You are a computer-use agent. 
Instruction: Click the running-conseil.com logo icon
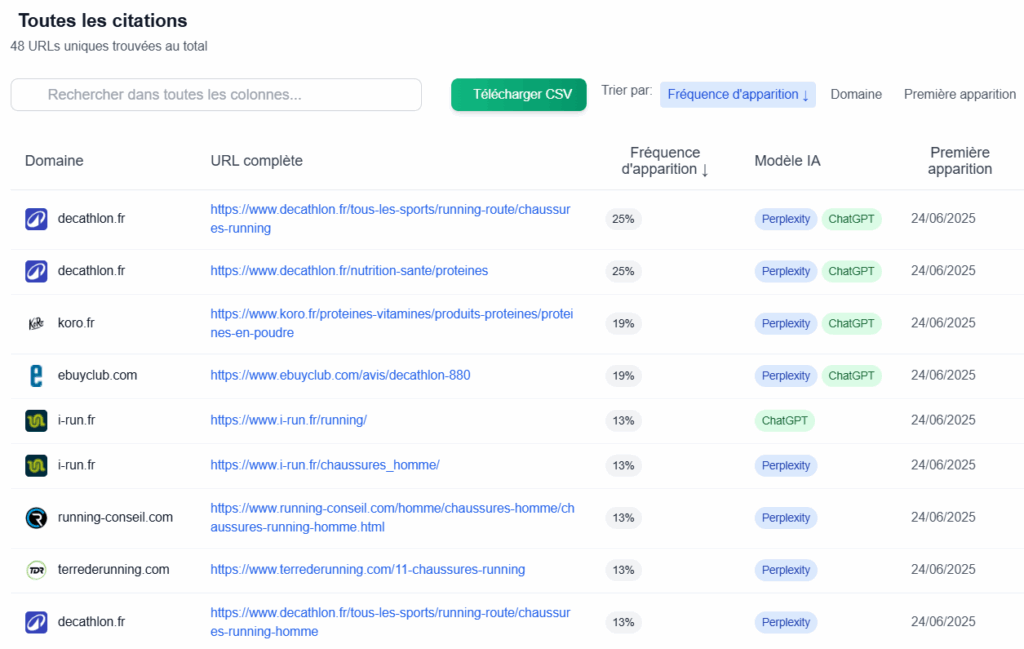coord(36,518)
